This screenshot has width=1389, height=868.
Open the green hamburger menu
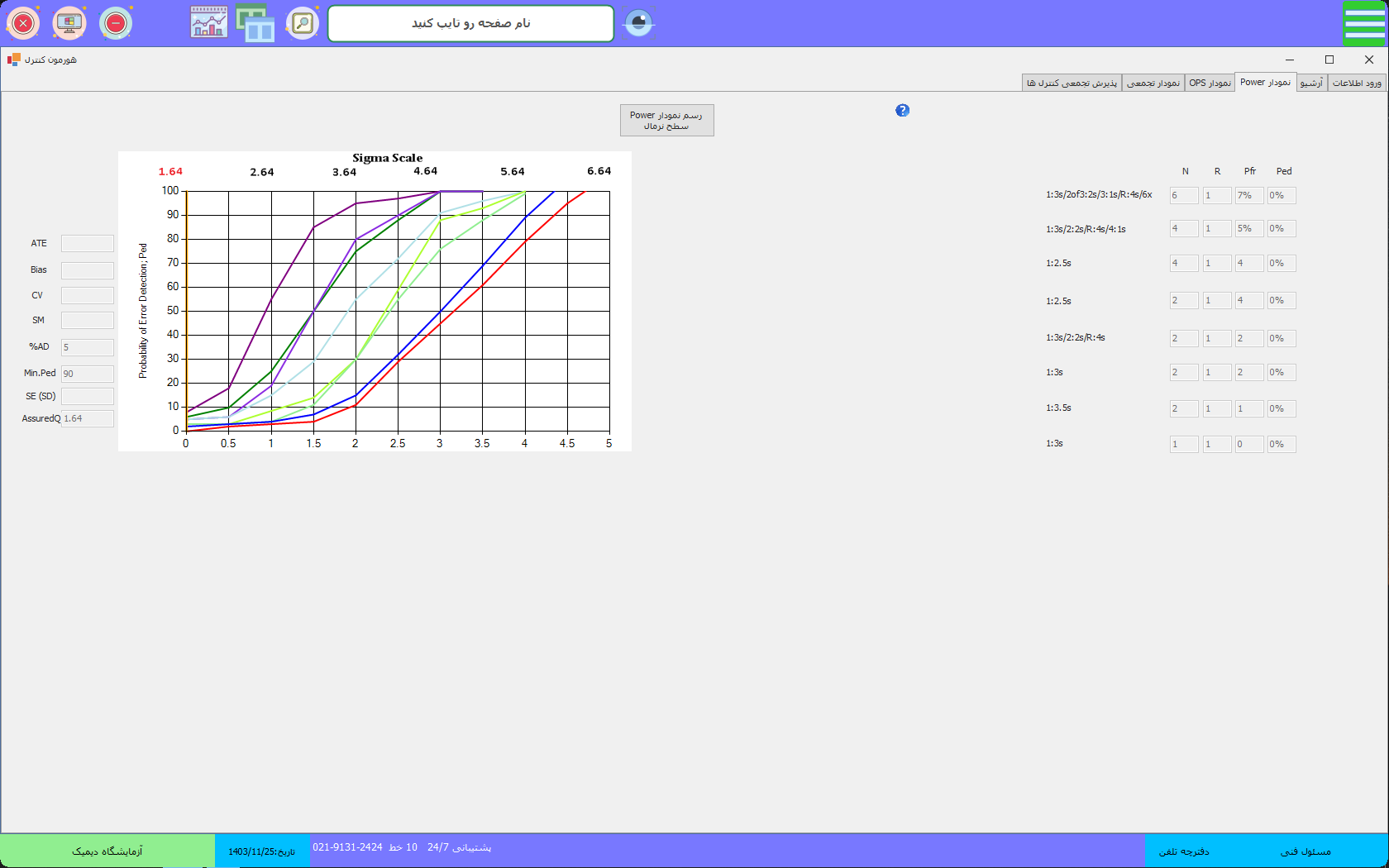pos(1364,23)
